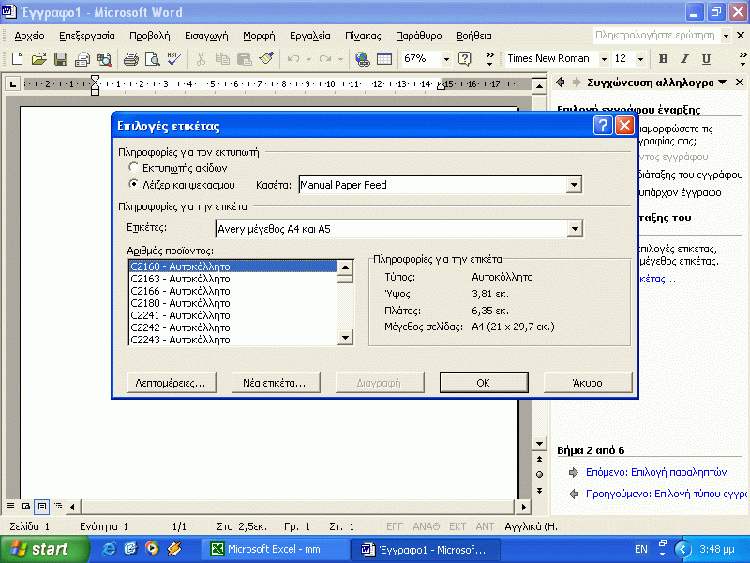Click the Copy icon
Image resolution: width=750 pixels, height=563 pixels.
pos(222,59)
